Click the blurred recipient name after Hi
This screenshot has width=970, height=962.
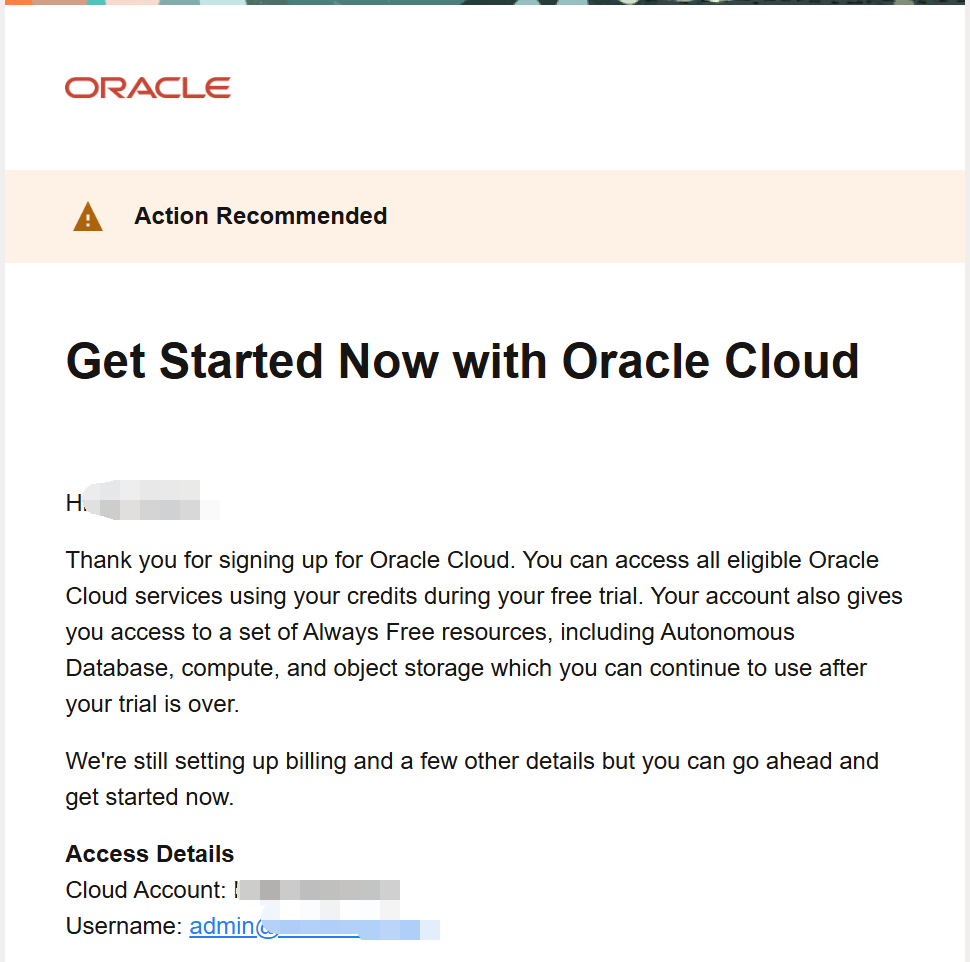click(x=152, y=500)
